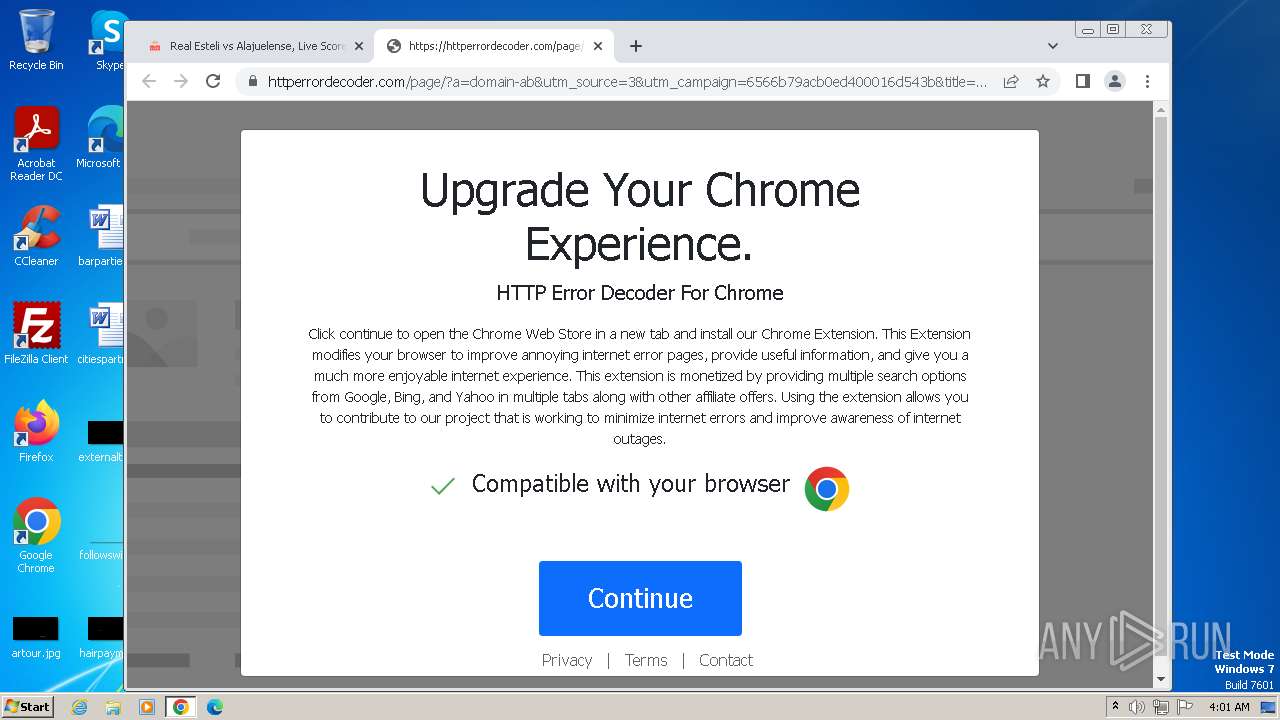The width and height of the screenshot is (1280, 720).
Task: Open the network tray icon
Action: 1161,707
